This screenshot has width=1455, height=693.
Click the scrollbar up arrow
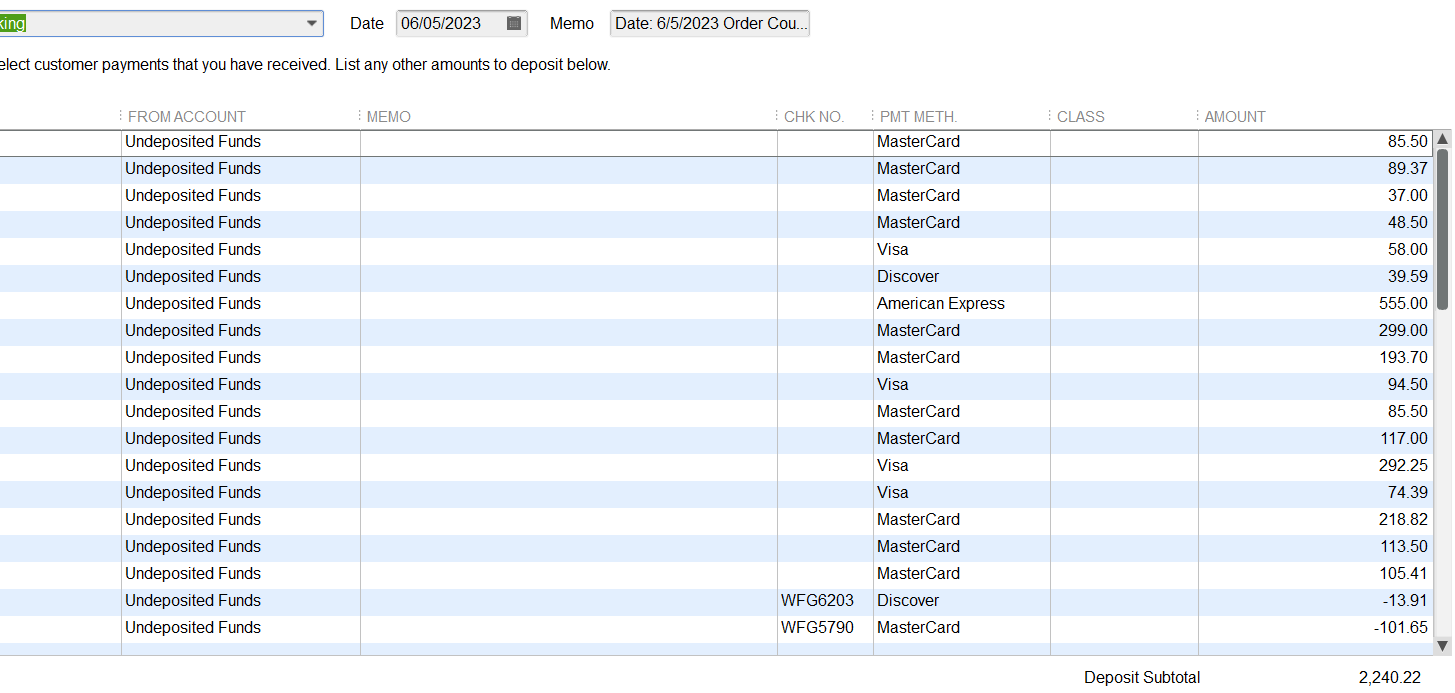click(1442, 139)
